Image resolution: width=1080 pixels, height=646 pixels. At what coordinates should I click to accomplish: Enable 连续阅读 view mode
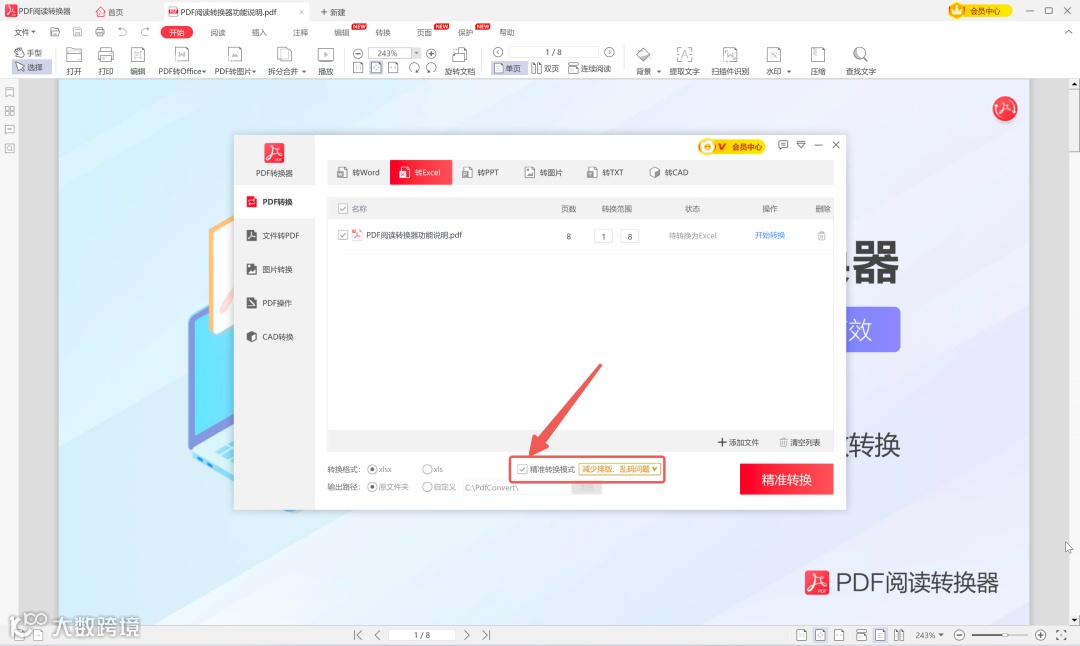(590, 68)
